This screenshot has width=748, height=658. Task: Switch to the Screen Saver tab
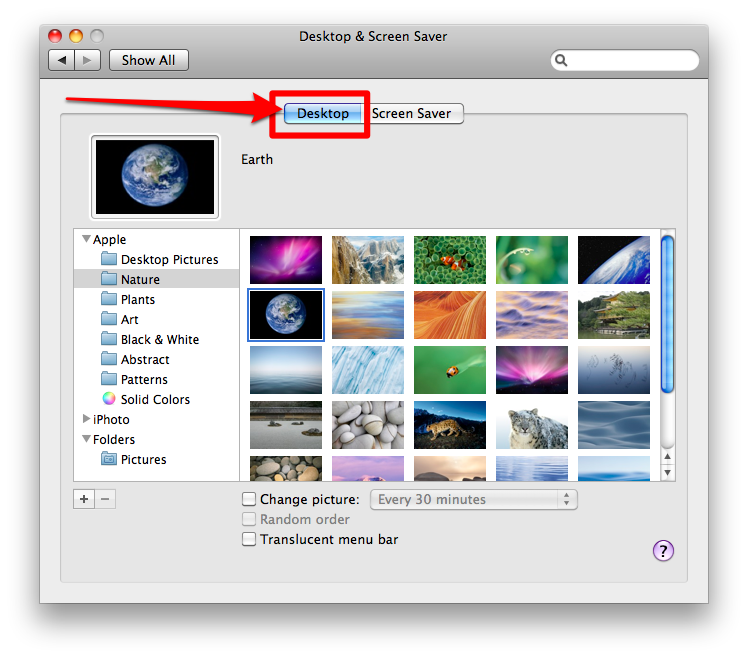[x=412, y=113]
